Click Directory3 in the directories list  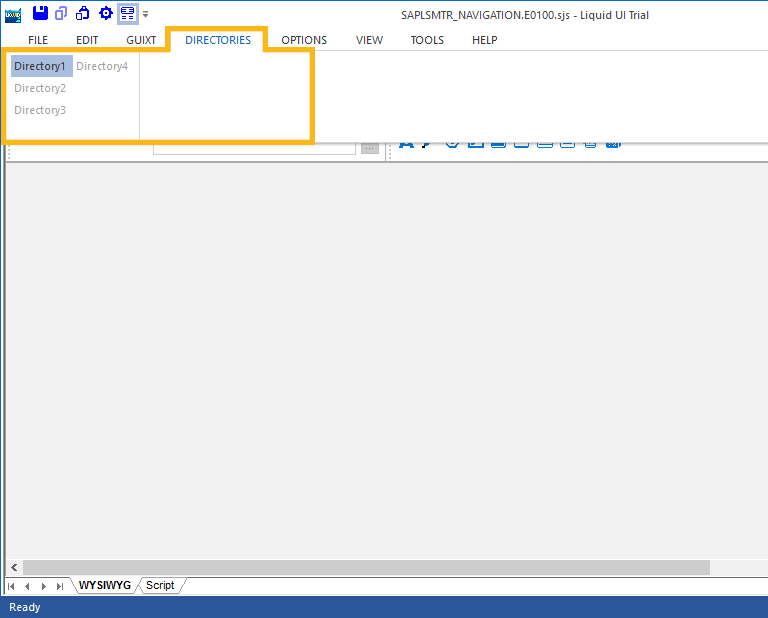point(40,110)
